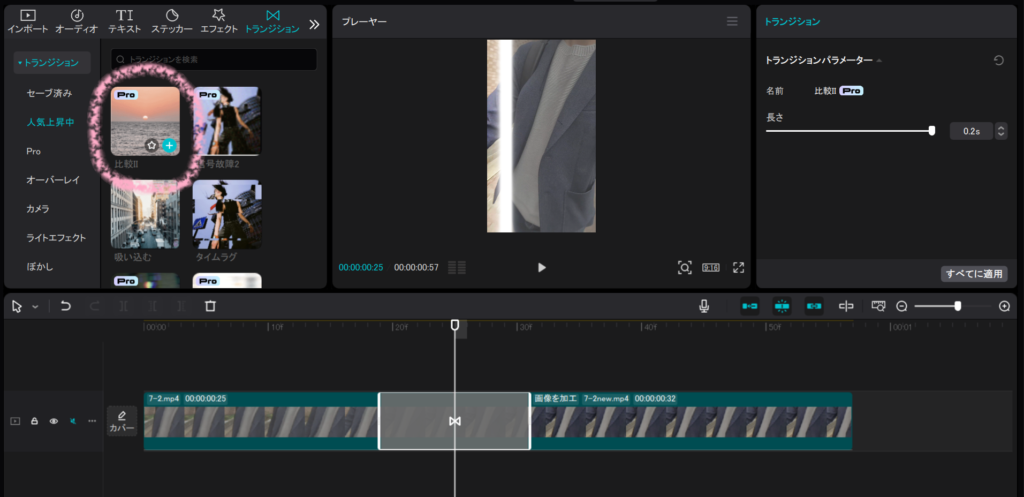Click the 0.2s duration value field
Image resolution: width=1024 pixels, height=497 pixels.
pyautogui.click(x=970, y=131)
